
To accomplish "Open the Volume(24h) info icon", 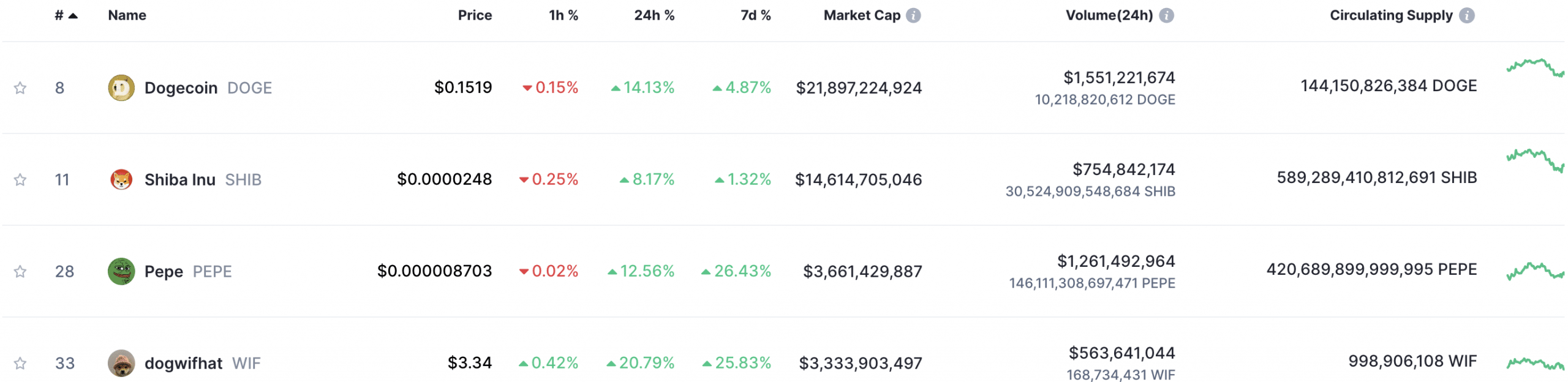I will coord(1167,15).
